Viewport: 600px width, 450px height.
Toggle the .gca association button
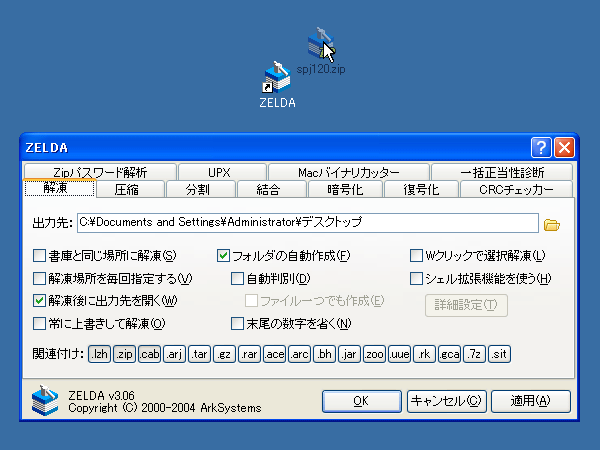[449, 354]
